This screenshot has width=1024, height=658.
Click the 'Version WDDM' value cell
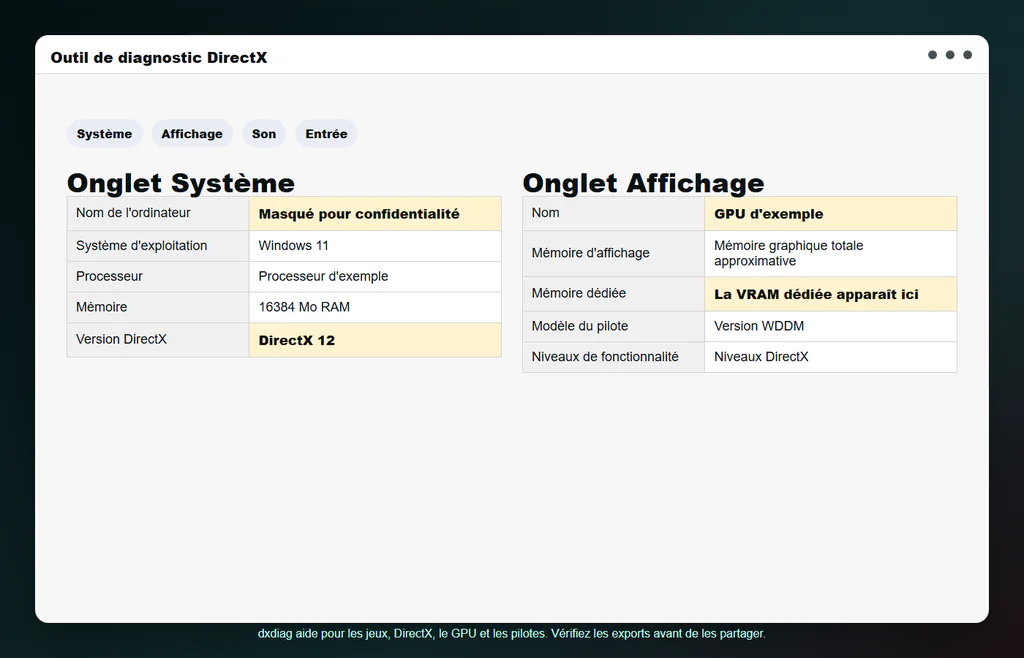coord(831,326)
